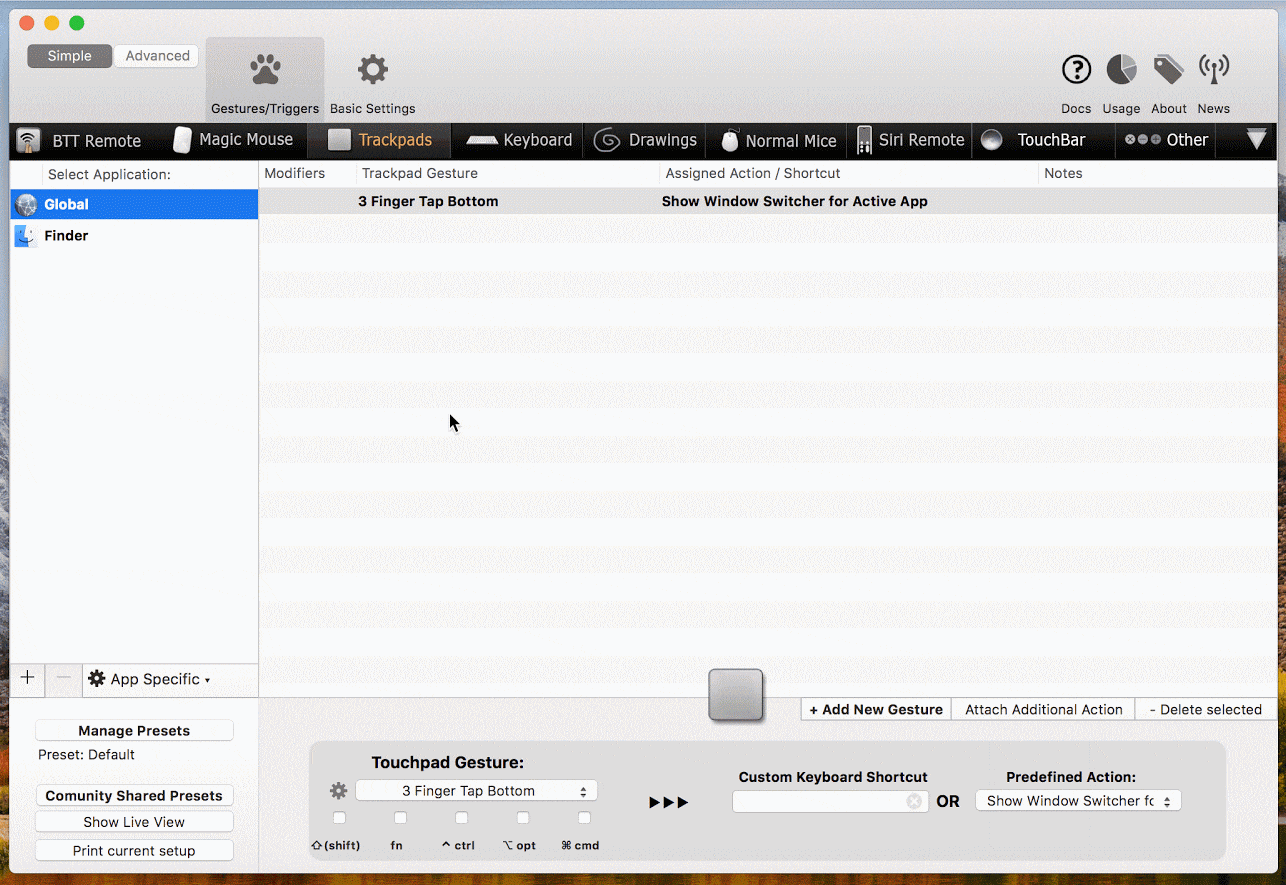Click the Drawings spiral icon
Viewport: 1286px width, 885px height.
[607, 140]
